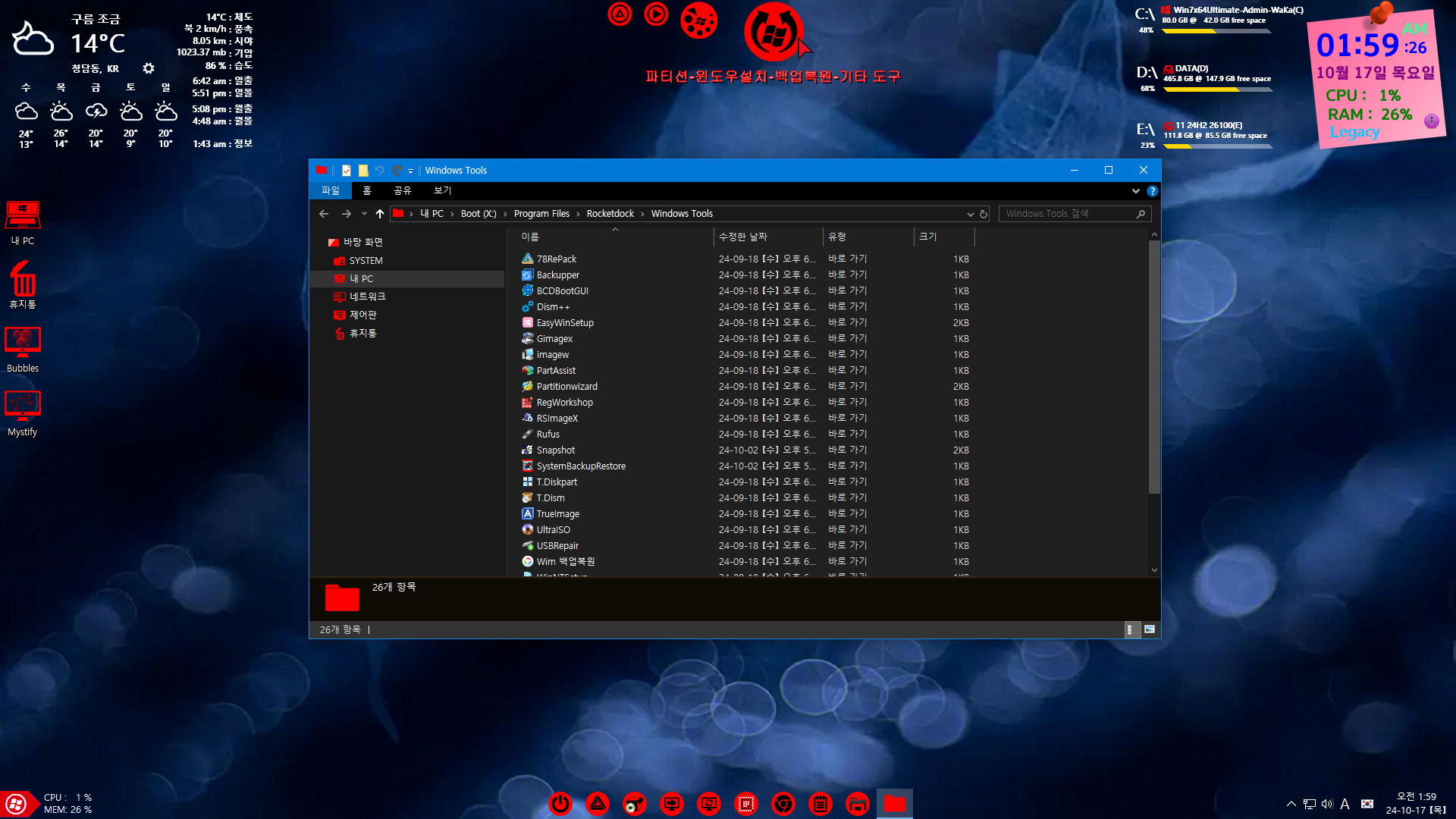1456x819 pixels.
Task: Open the 파일 ribbon tab
Action: click(331, 190)
